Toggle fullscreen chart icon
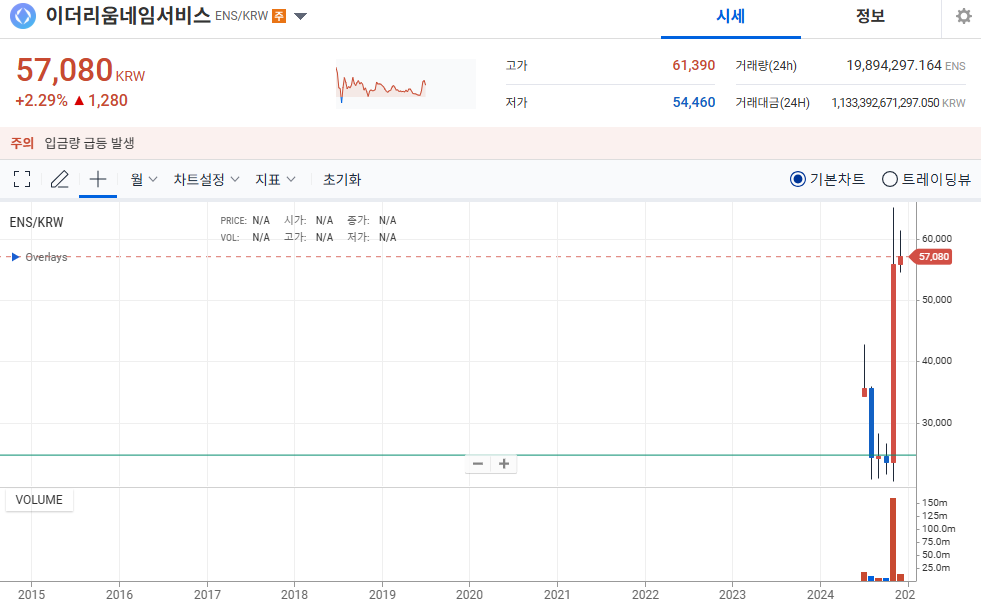The width and height of the screenshot is (981, 600). (x=22, y=180)
